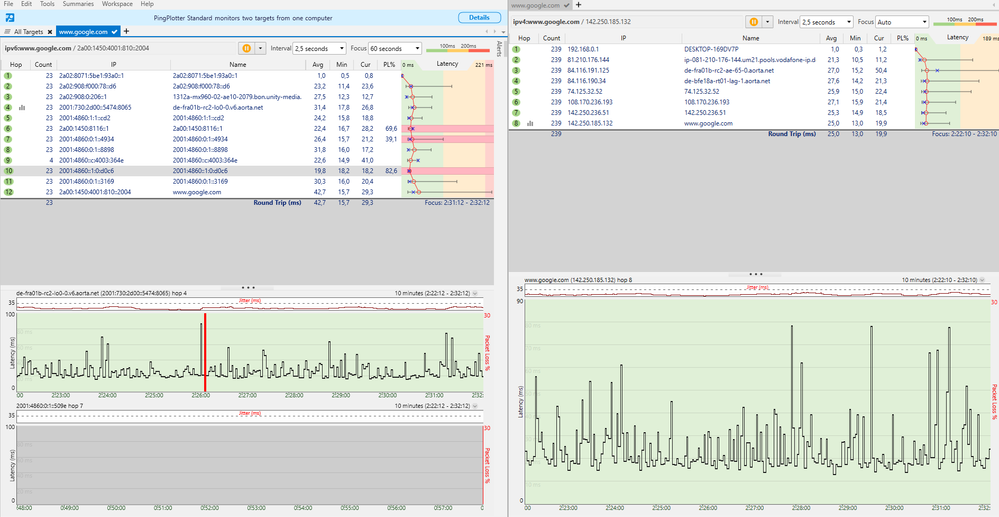
Task: Expand the arrow next to the ipv6 pause button
Action: 261,47
